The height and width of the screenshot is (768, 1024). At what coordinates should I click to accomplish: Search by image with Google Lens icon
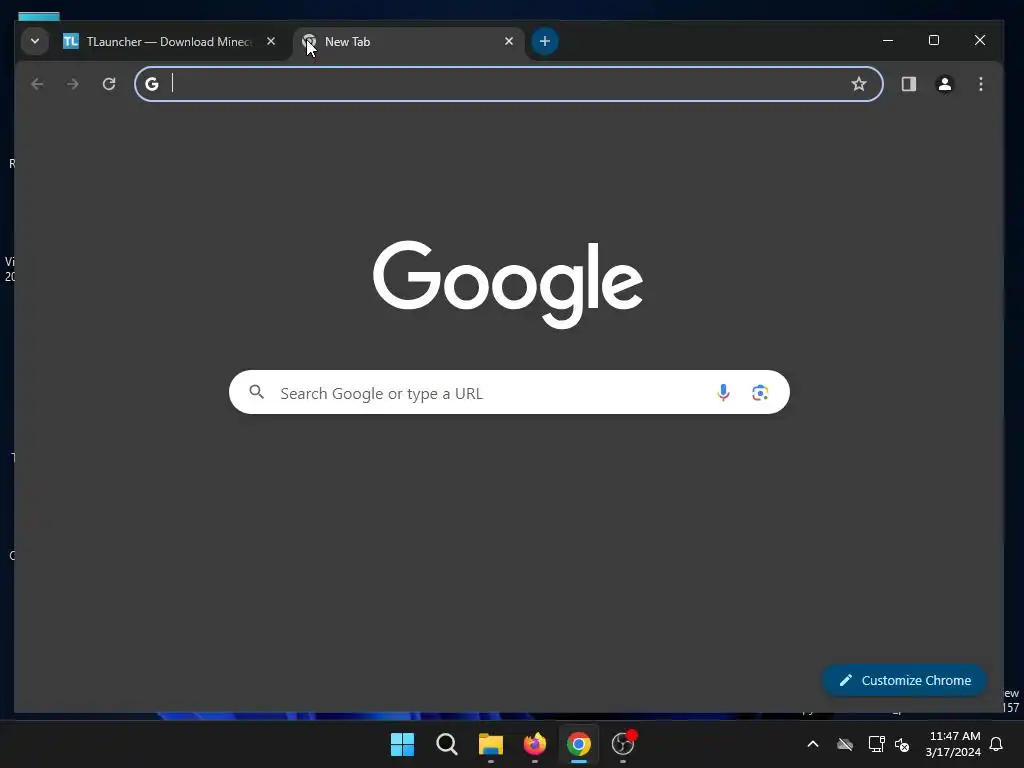(760, 392)
